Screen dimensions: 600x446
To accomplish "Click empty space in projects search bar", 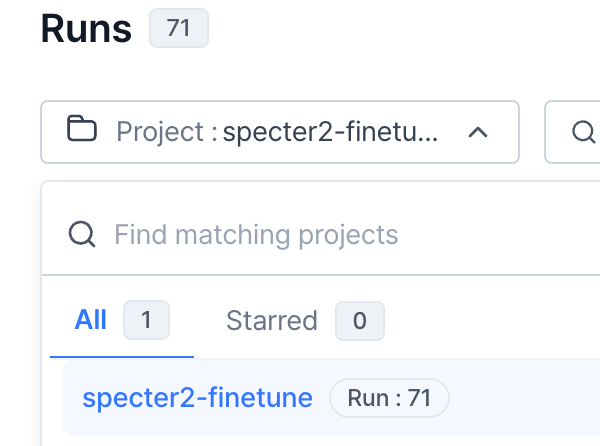I will pos(497,234).
